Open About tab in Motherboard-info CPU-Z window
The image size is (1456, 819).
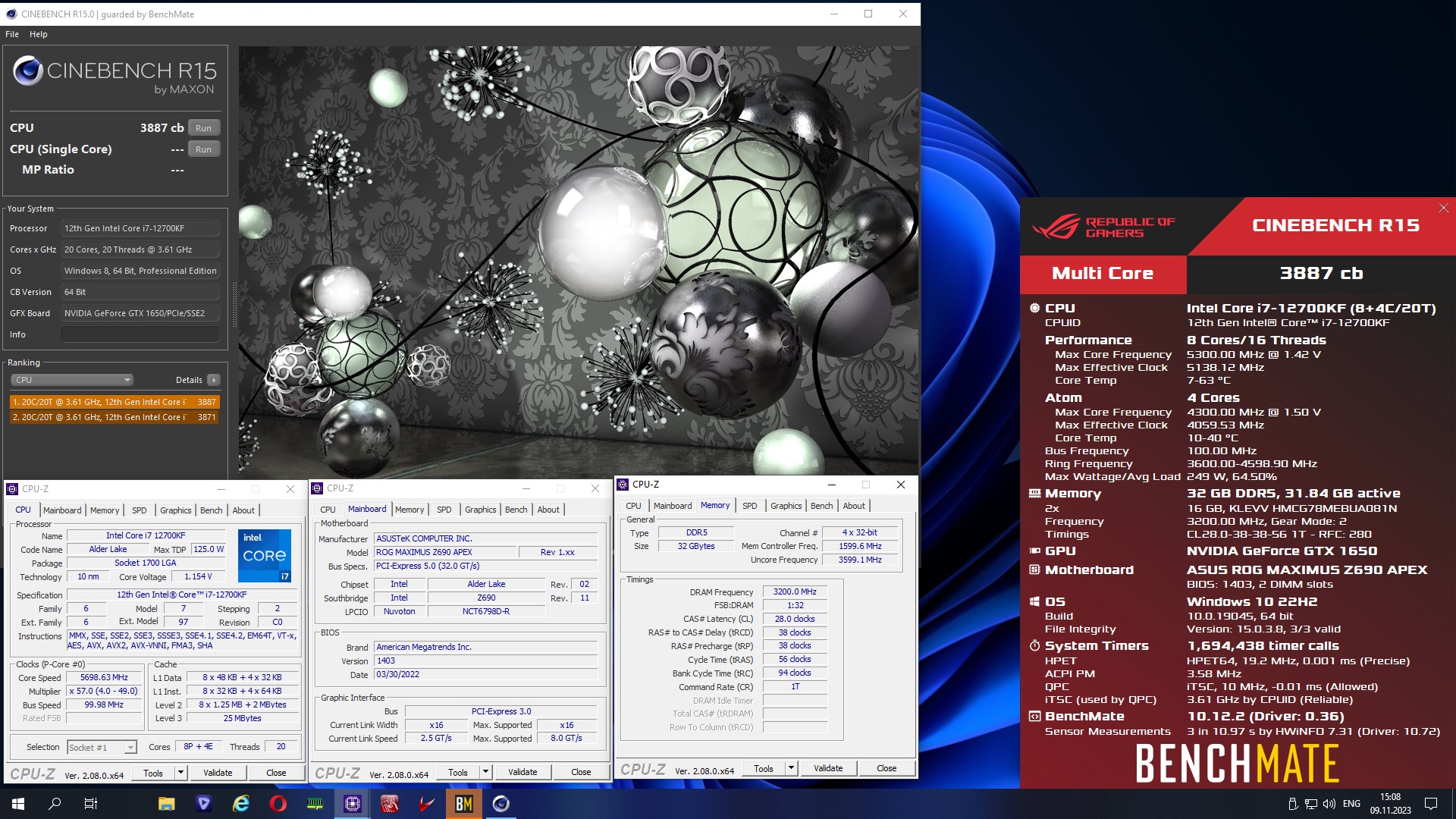coord(548,510)
